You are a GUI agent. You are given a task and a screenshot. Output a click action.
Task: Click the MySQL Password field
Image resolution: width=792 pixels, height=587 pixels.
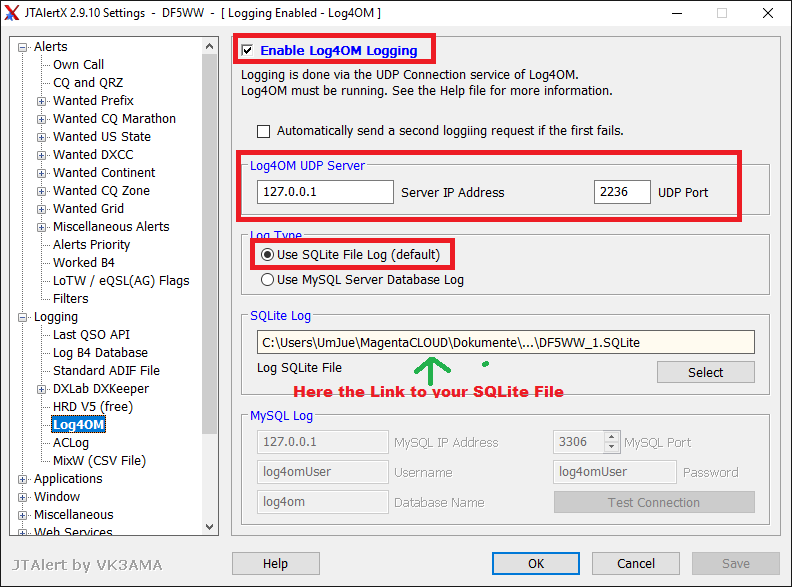pos(615,472)
